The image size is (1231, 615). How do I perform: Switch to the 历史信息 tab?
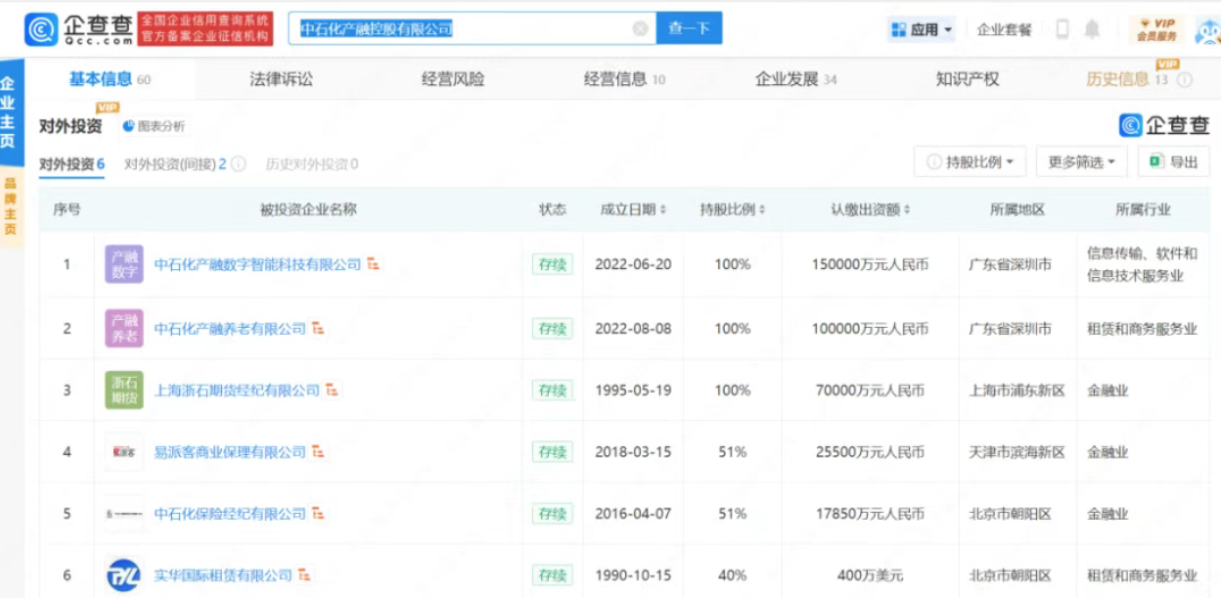click(1127, 79)
